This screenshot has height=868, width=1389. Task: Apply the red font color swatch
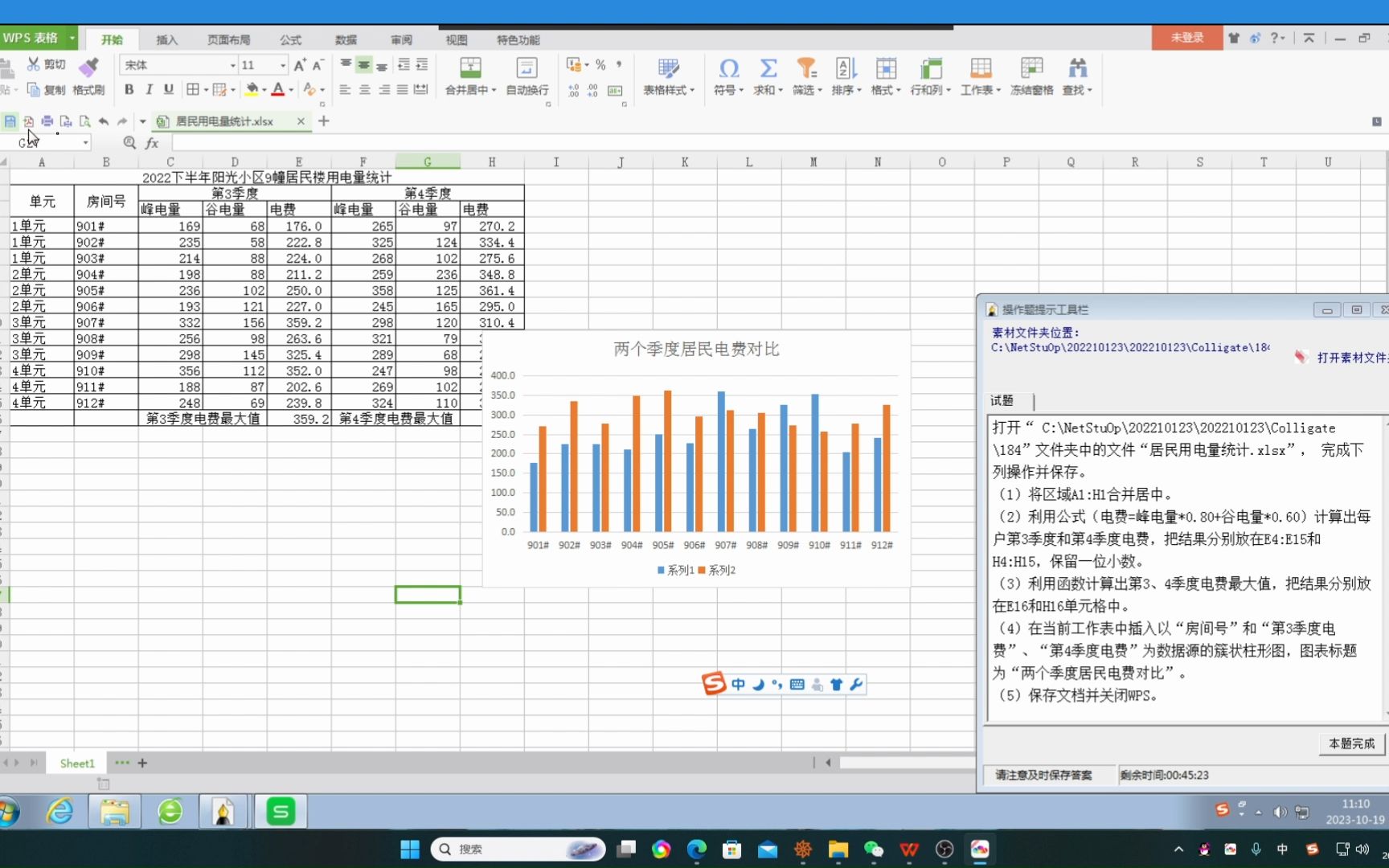[278, 89]
